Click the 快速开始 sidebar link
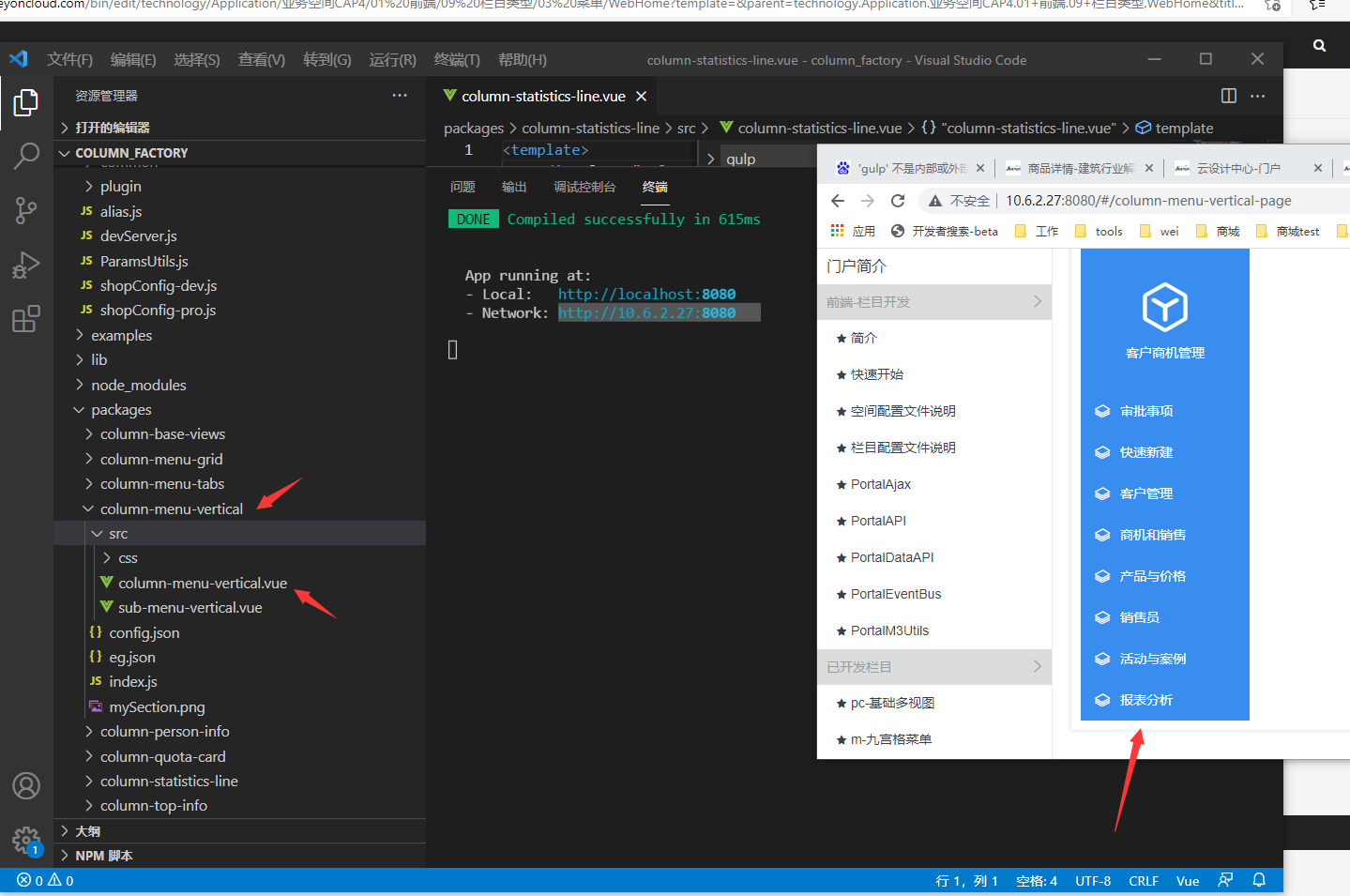 876,374
